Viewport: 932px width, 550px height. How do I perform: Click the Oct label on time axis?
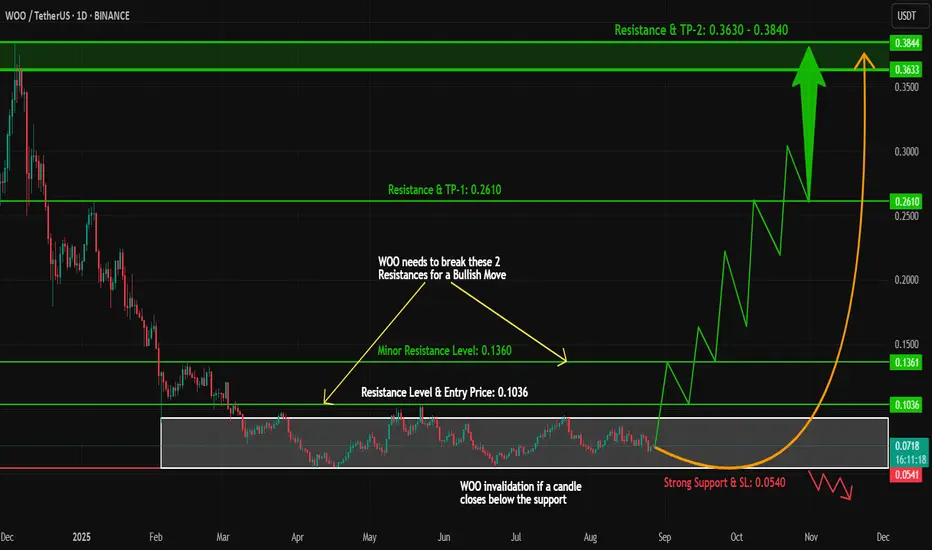736,537
